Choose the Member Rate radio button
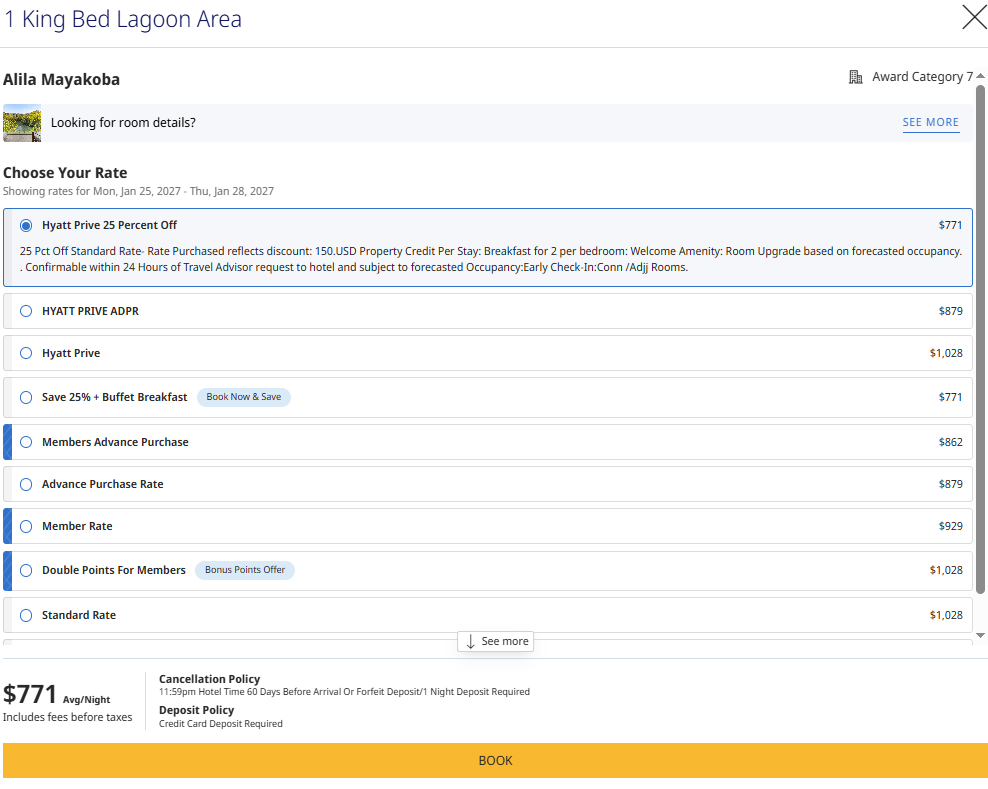This screenshot has height=789, width=988. pos(26,526)
